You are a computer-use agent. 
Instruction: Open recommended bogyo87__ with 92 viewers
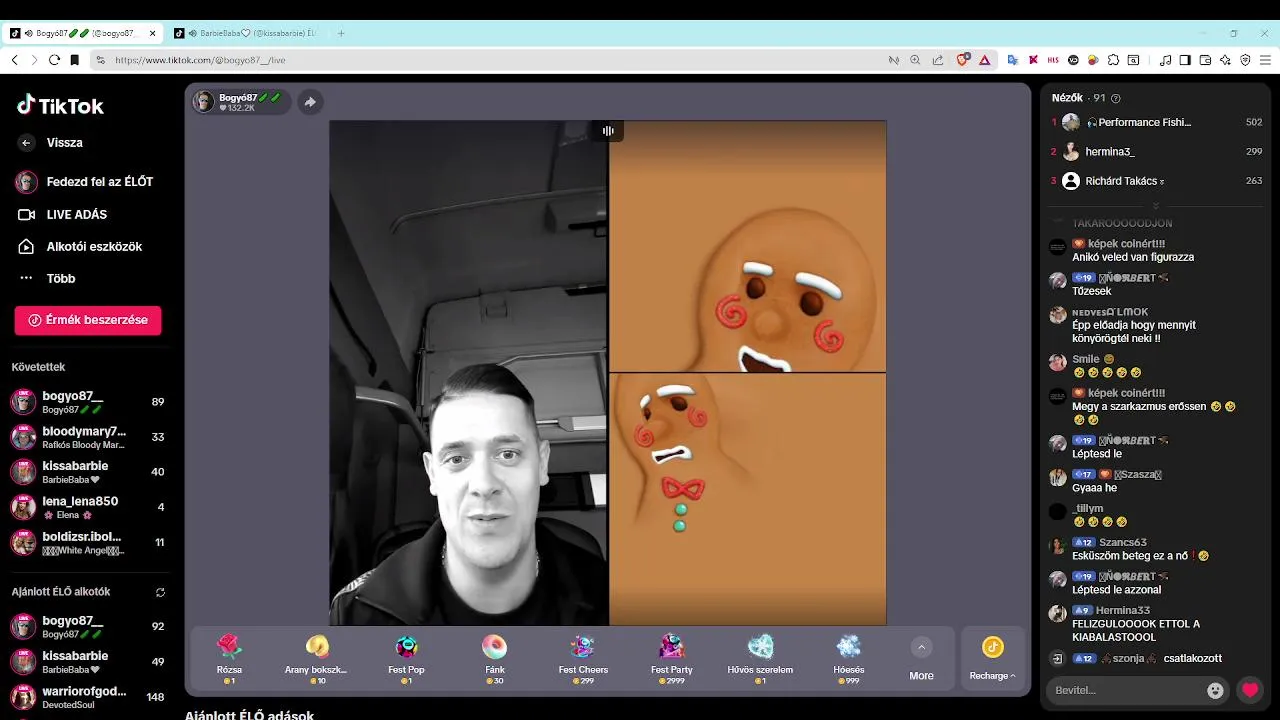(88, 627)
